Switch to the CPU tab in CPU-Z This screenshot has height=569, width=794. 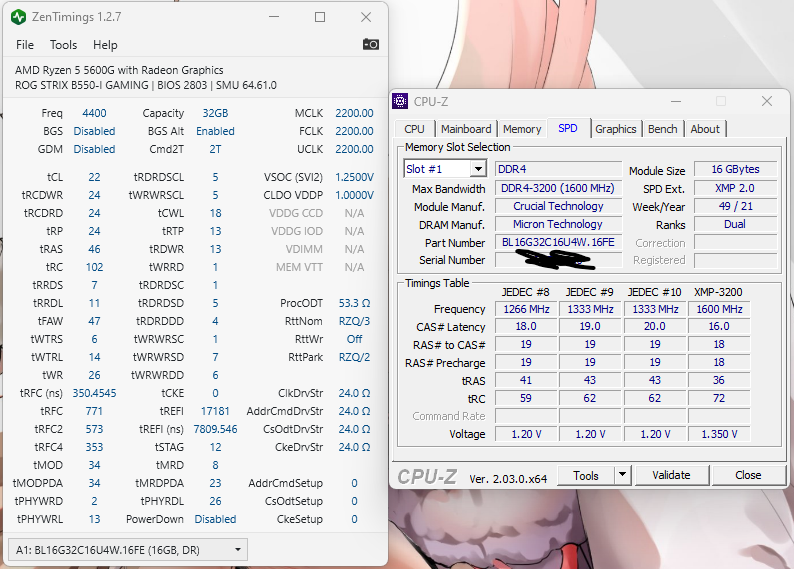pyautogui.click(x=414, y=129)
